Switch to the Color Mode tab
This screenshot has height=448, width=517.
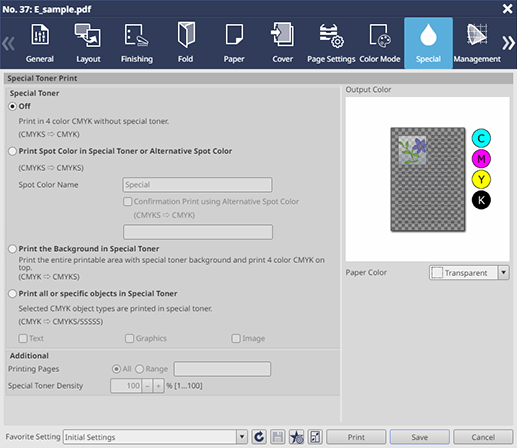pyautogui.click(x=380, y=43)
